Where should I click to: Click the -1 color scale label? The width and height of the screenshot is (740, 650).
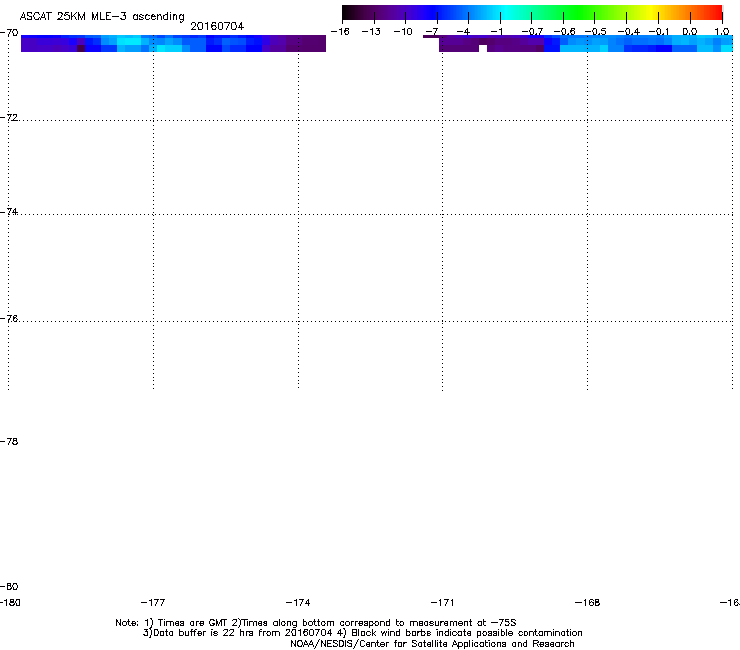(496, 32)
